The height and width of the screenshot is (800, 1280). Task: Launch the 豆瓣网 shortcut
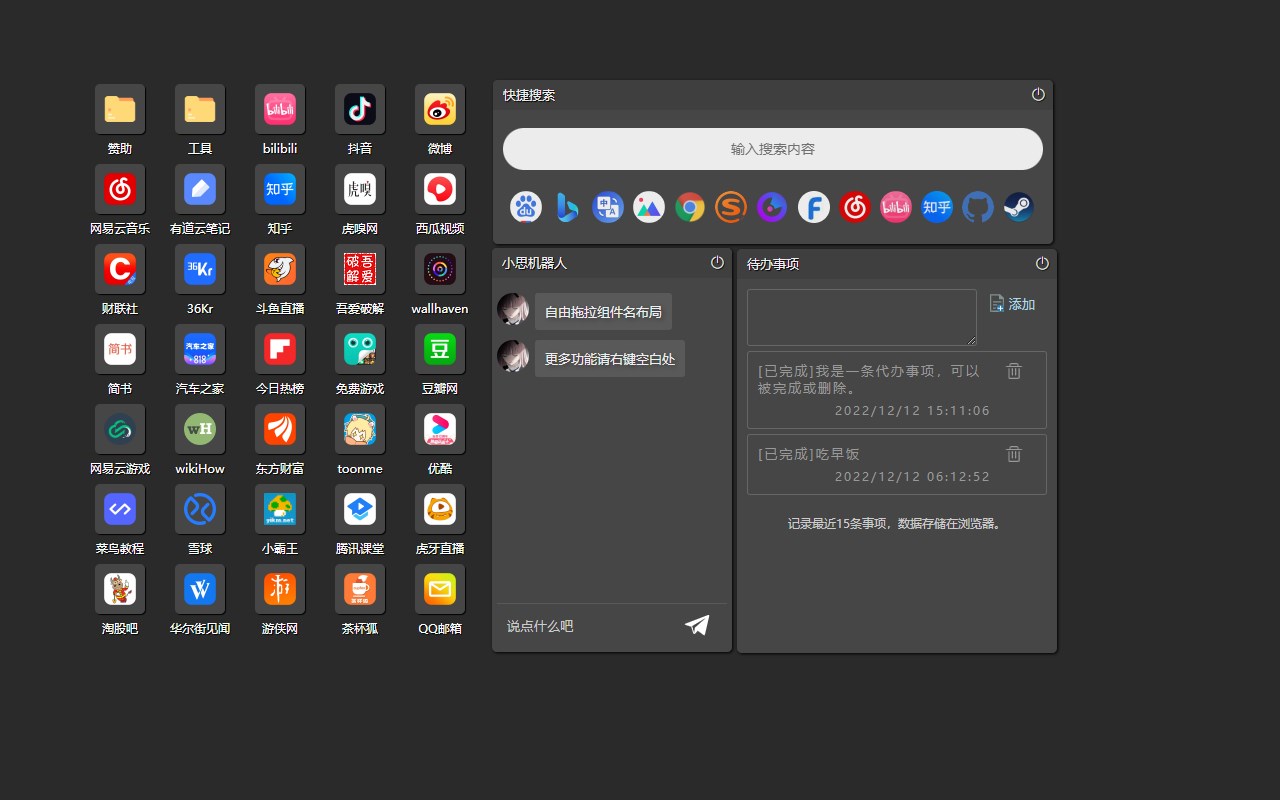click(x=440, y=349)
